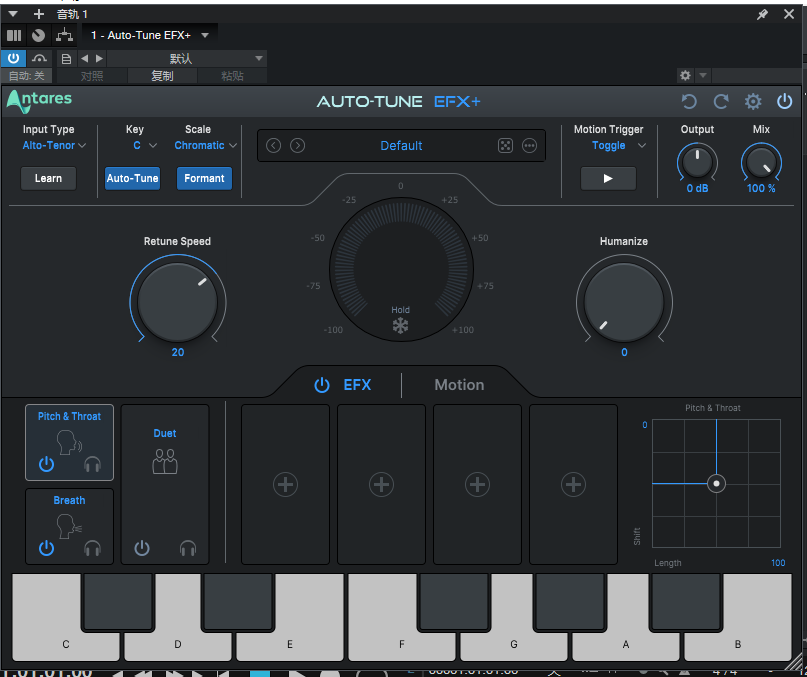Go to next preset with right arrow

coord(297,146)
